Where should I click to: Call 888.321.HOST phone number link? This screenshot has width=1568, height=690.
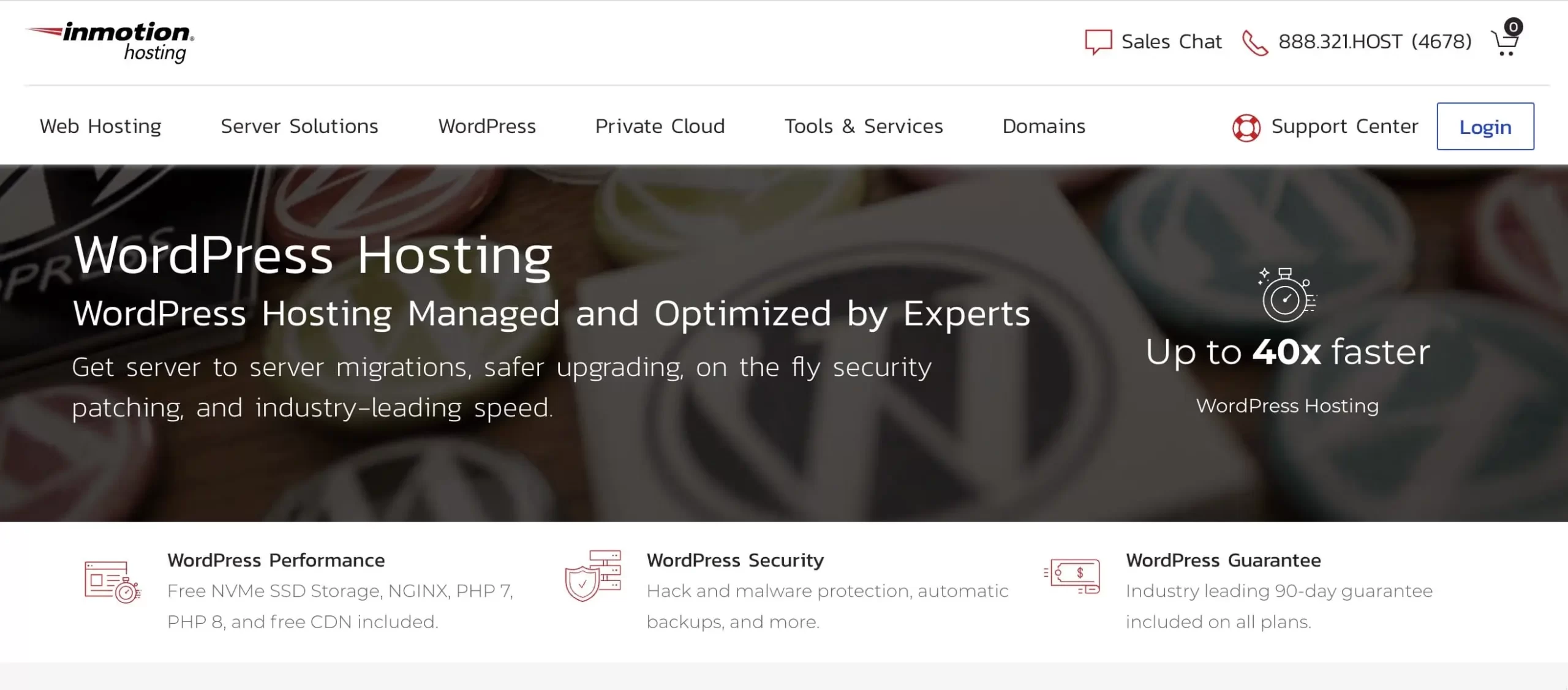(x=1374, y=42)
